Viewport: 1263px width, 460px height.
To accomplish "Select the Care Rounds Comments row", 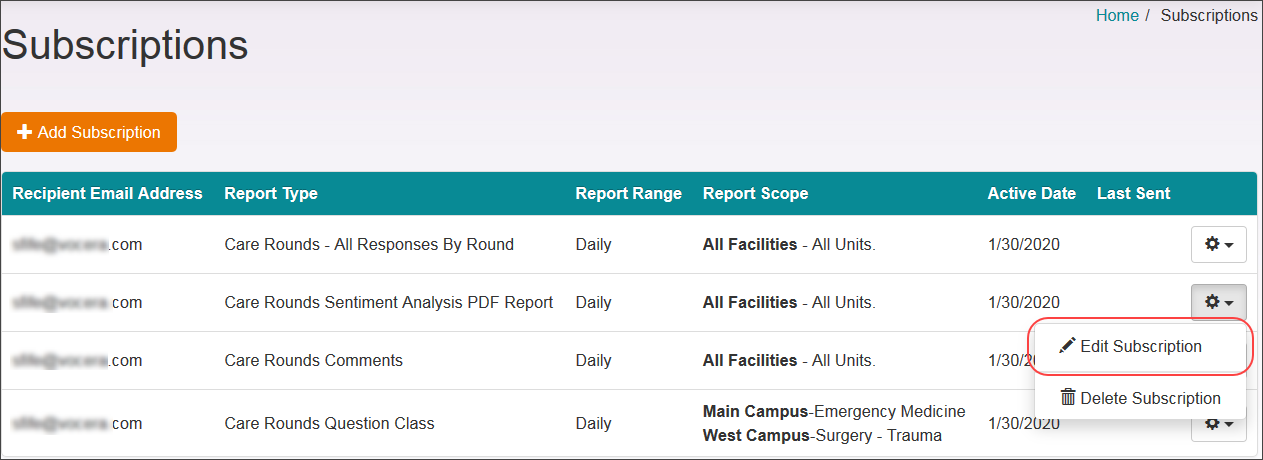I will (313, 361).
